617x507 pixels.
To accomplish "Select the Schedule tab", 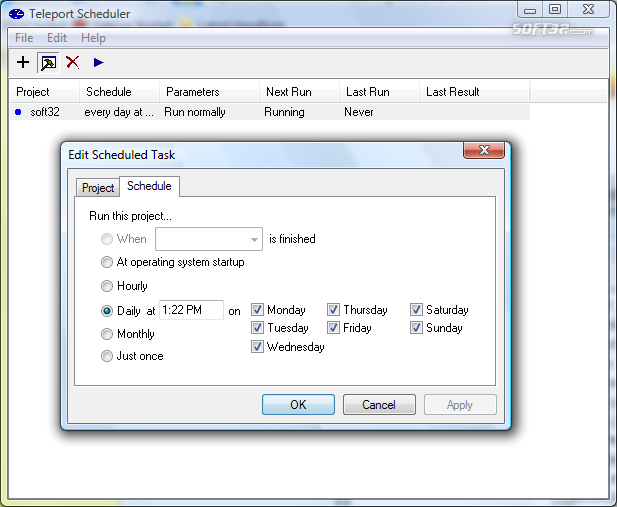I will pyautogui.click(x=149, y=186).
